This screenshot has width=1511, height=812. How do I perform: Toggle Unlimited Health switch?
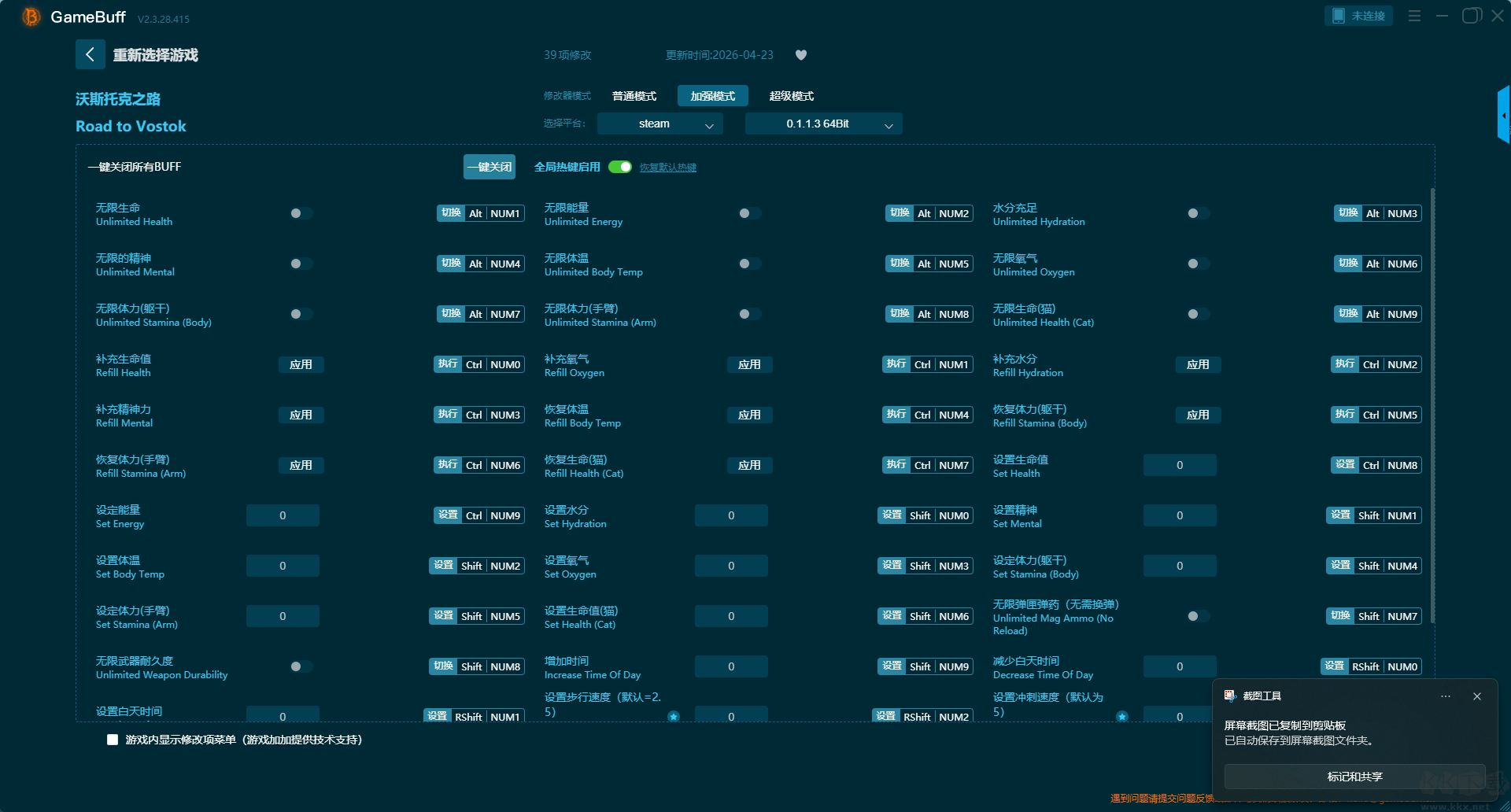[301, 213]
